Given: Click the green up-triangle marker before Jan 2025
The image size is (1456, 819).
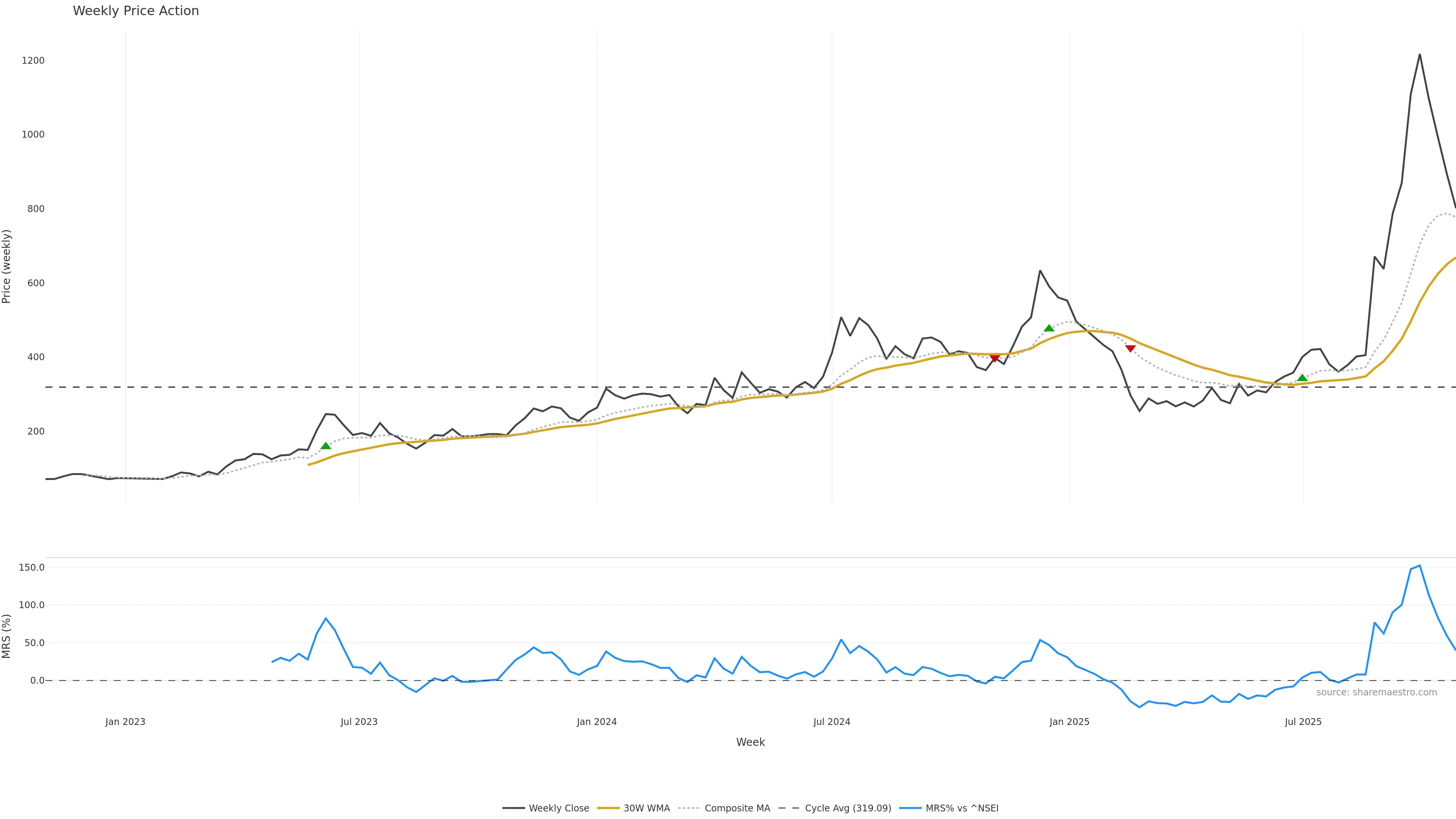Looking at the screenshot, I should tap(1049, 328).
